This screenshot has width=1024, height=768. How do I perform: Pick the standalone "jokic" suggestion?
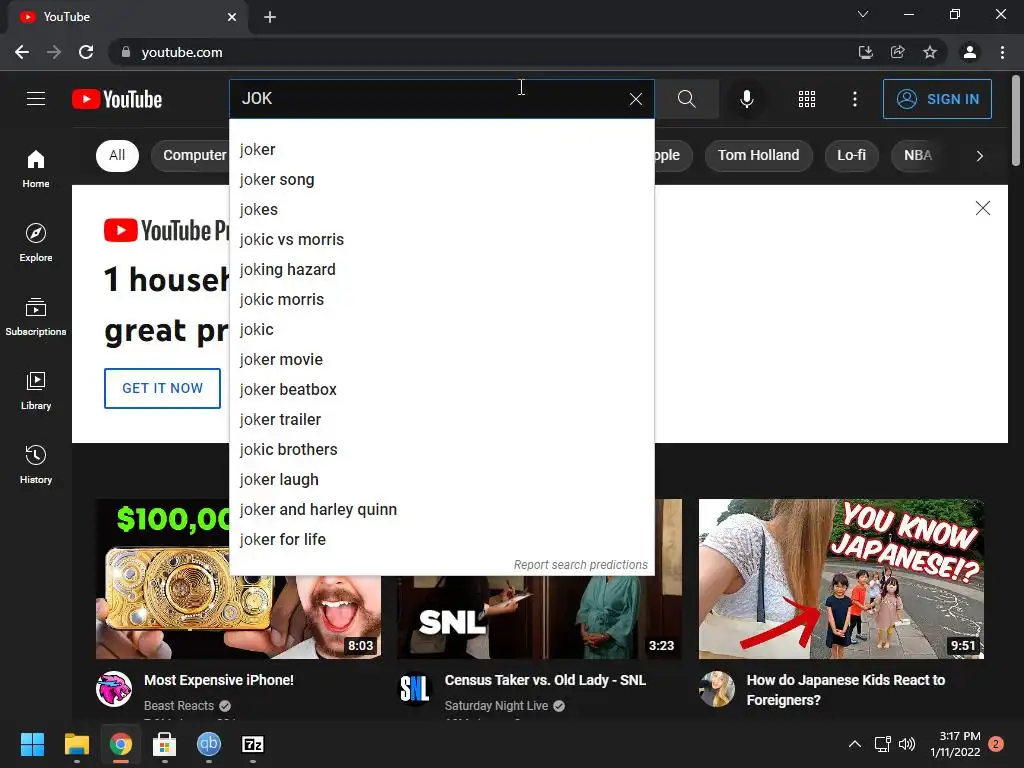(x=441, y=330)
